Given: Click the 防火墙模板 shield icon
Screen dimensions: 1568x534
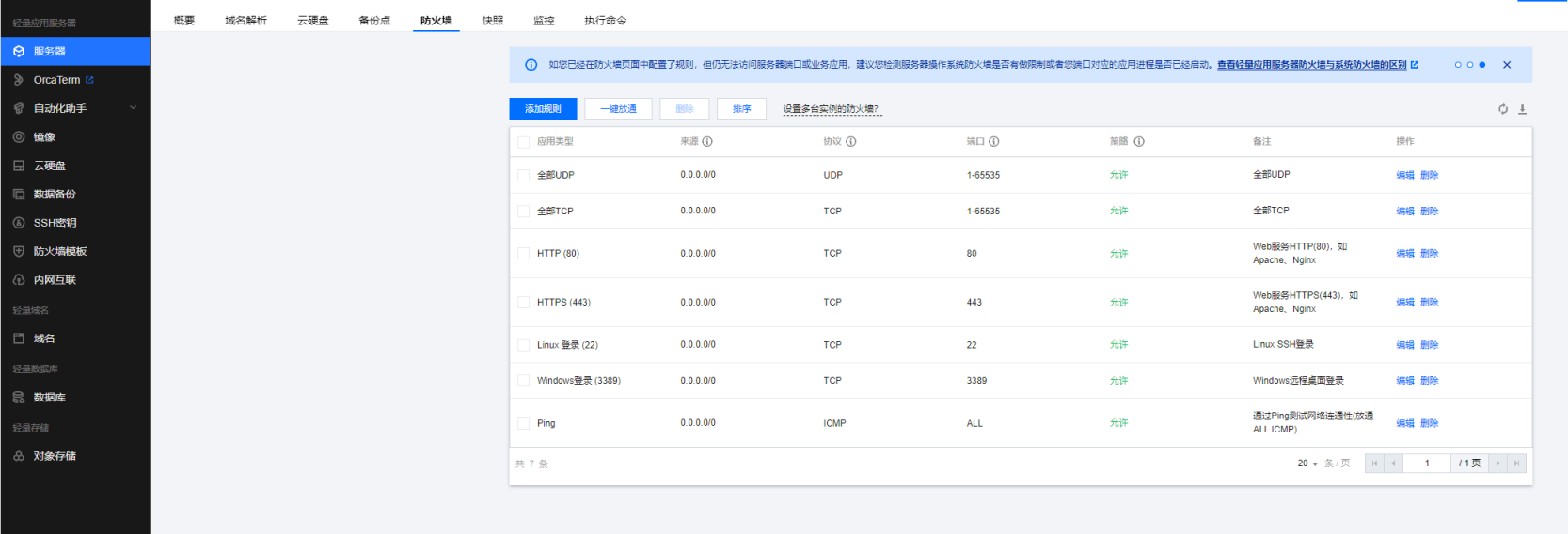Looking at the screenshot, I should click(x=19, y=251).
